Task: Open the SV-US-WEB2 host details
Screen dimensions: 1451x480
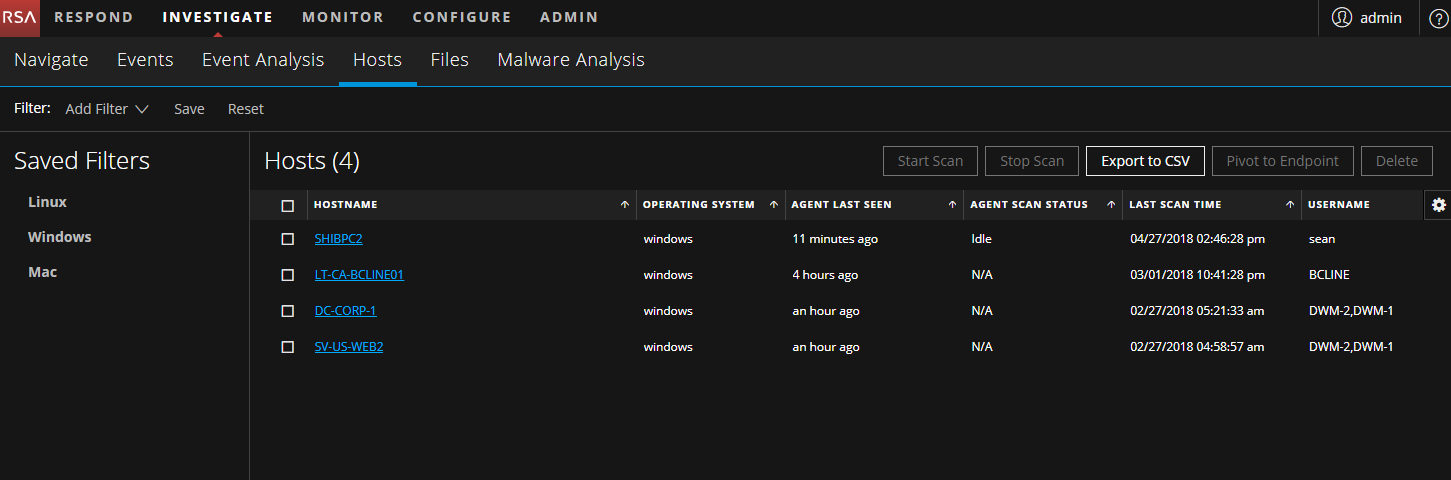Action: (349, 347)
